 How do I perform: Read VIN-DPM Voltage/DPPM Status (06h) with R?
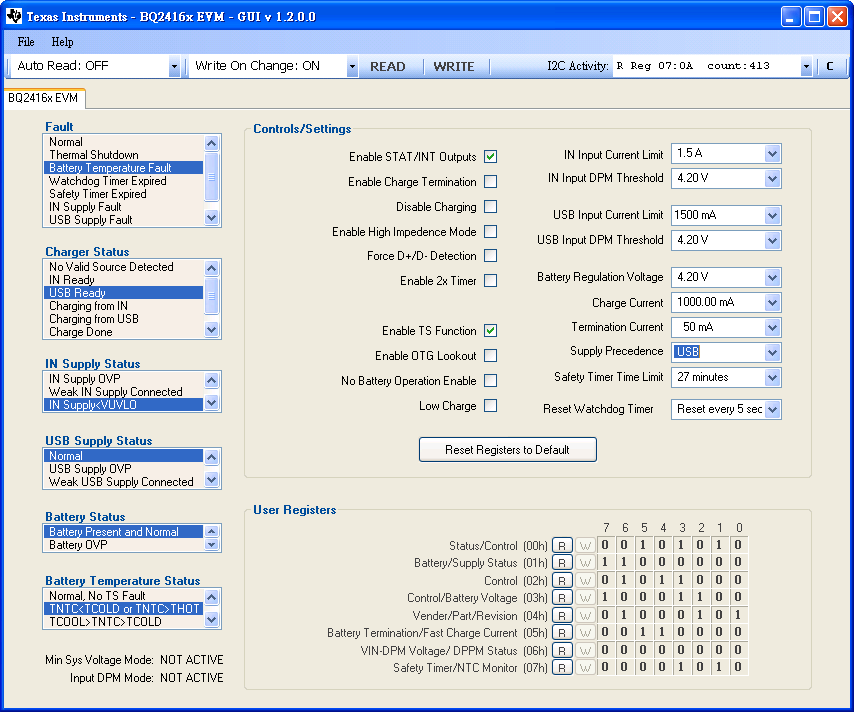(x=562, y=650)
